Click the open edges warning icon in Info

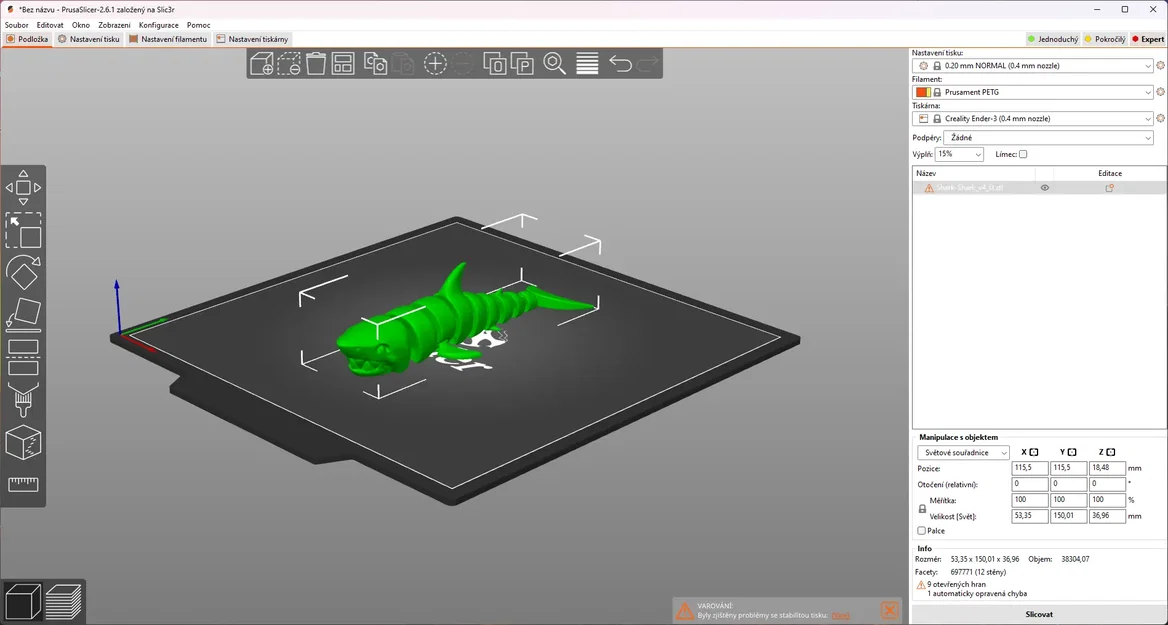click(921, 585)
